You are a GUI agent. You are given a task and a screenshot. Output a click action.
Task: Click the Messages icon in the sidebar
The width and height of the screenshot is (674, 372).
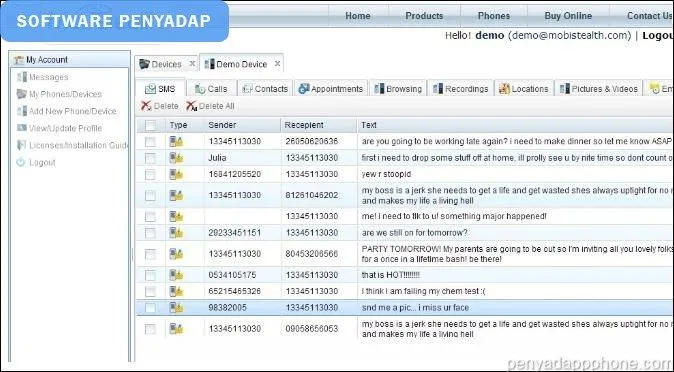point(21,77)
